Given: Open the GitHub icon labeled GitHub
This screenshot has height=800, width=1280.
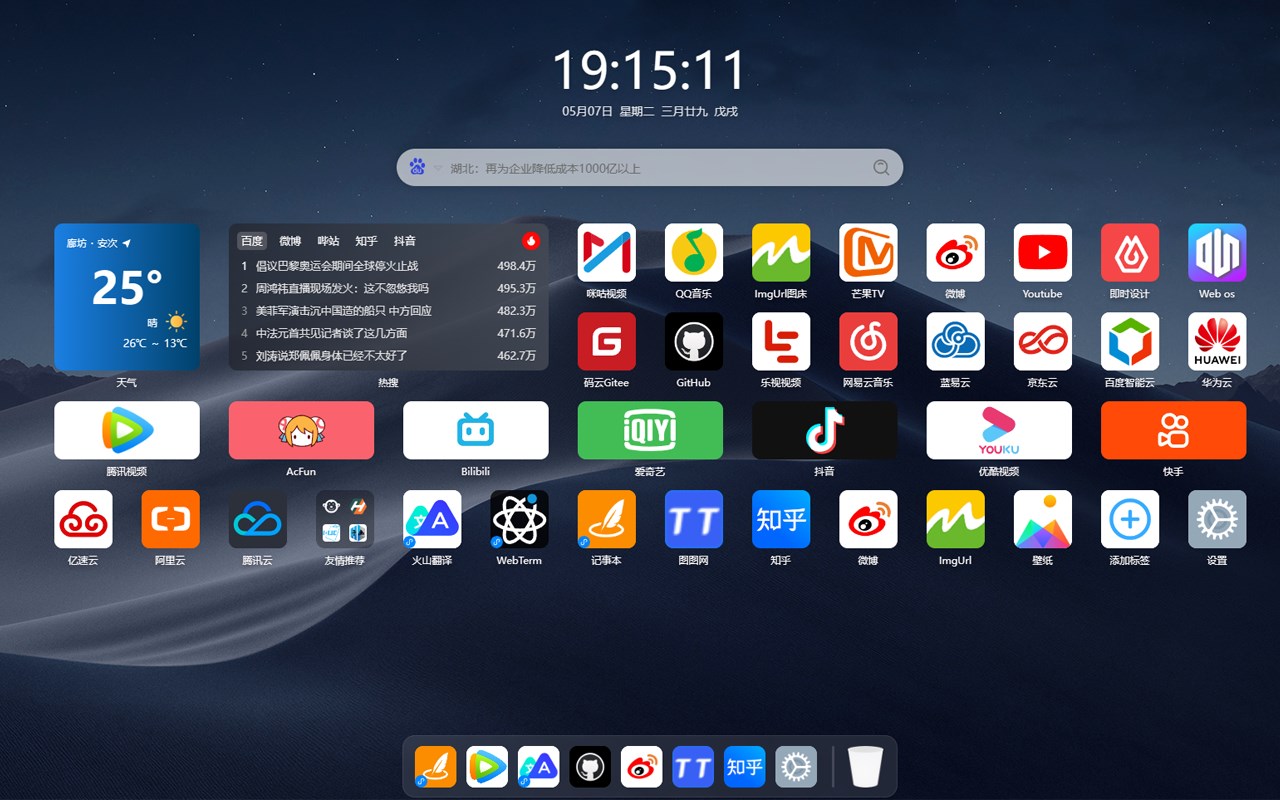Looking at the screenshot, I should [693, 341].
